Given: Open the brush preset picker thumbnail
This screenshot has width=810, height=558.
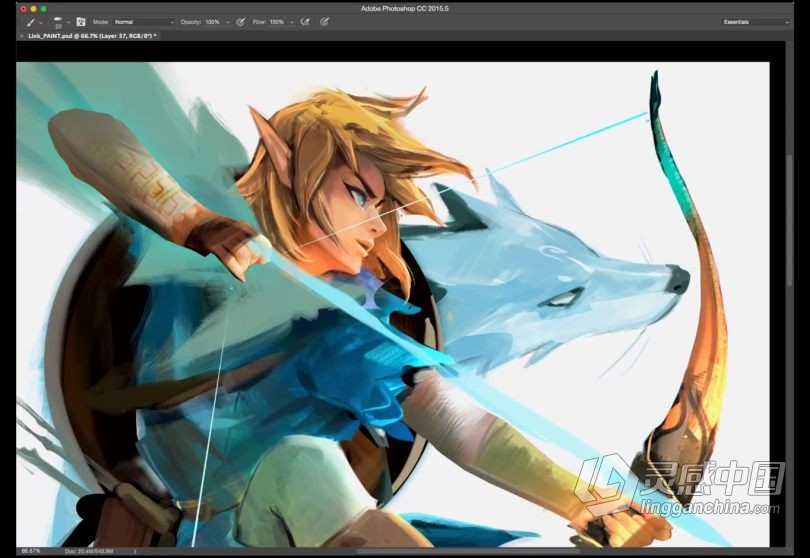Looking at the screenshot, I should click(x=58, y=21).
